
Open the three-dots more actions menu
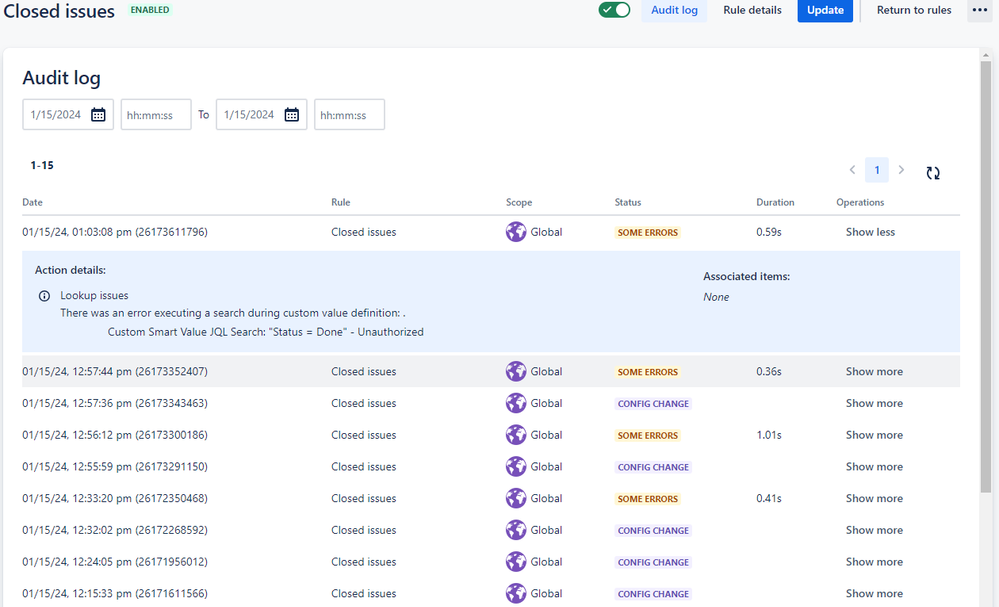point(979,10)
